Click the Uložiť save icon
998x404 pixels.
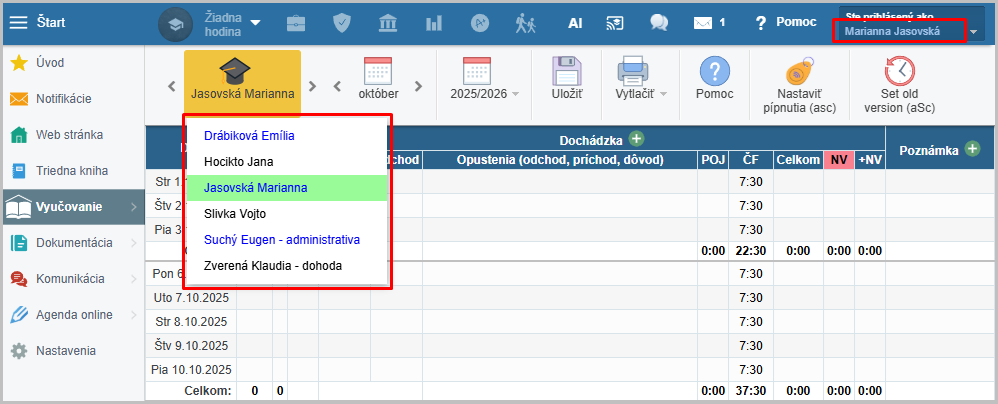567,73
